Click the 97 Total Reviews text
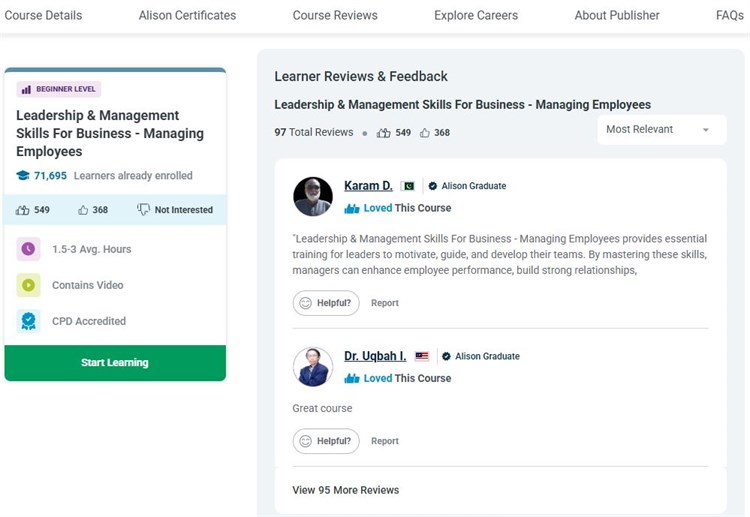This screenshot has height=517, width=750. (314, 132)
